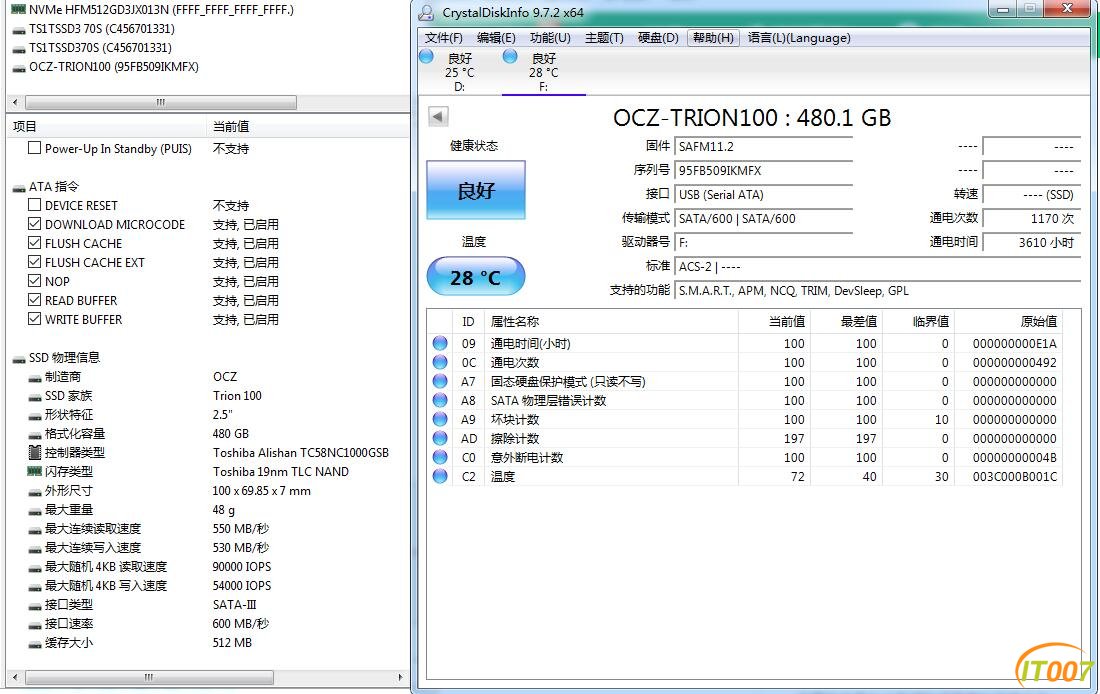Screen dimensions: 1100x694
Task: Click the 控制器类型 chip icon
Action: (x=34, y=453)
